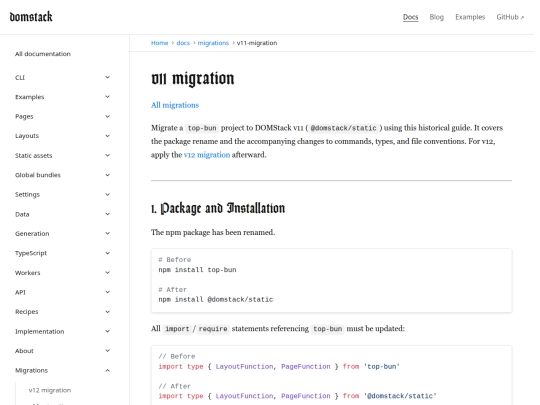Click 'npm install top-bun' code line
Viewport: 540px width, 405px height.
[x=197, y=270]
